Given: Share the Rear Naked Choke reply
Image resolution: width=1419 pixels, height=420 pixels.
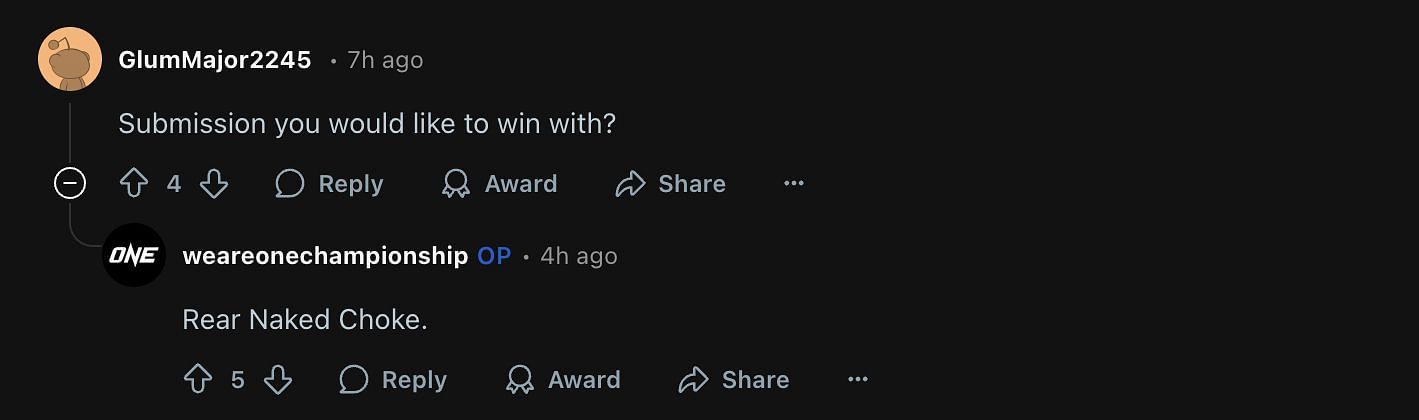Looking at the screenshot, I should 735,380.
